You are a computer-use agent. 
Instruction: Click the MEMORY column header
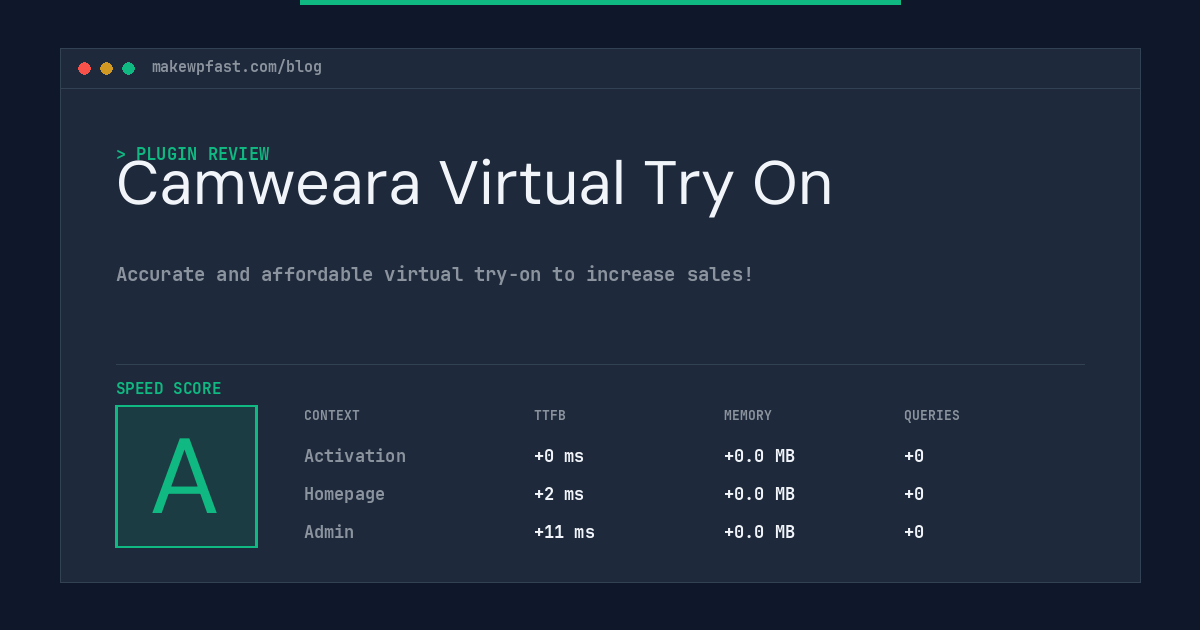point(748,416)
